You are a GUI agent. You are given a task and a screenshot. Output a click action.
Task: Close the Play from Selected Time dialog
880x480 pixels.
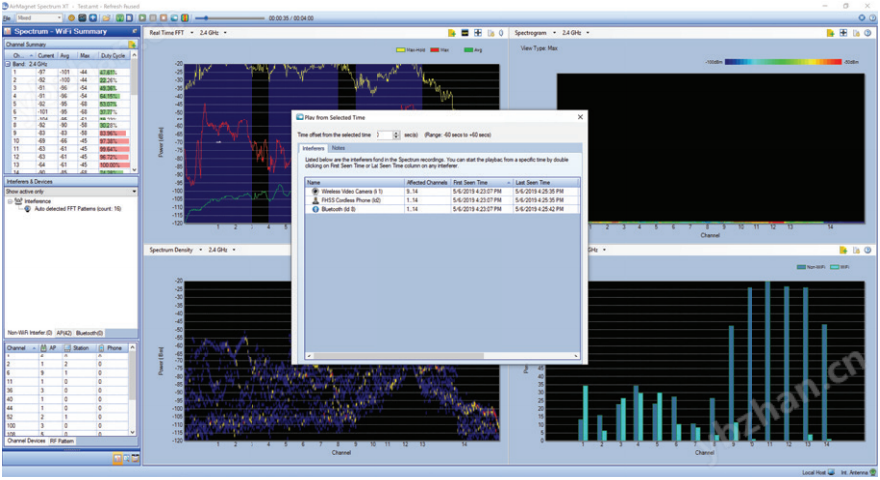[579, 117]
